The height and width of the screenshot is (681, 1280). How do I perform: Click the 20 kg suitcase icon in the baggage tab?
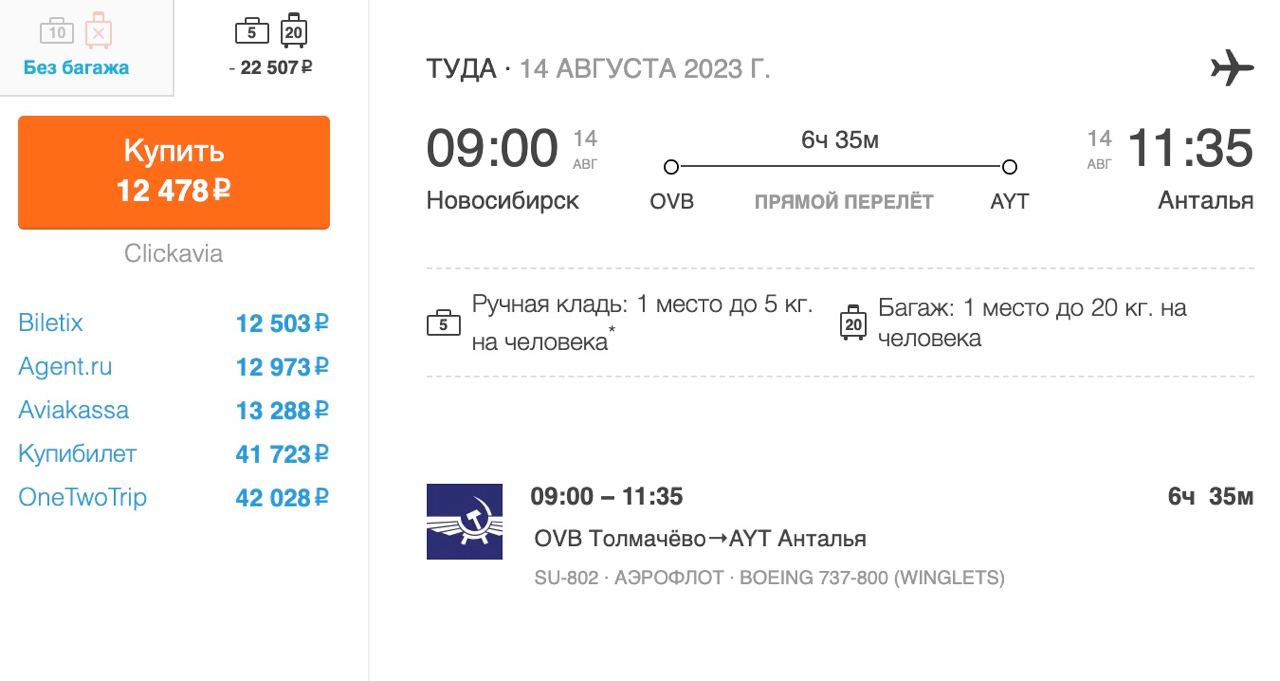tap(293, 31)
